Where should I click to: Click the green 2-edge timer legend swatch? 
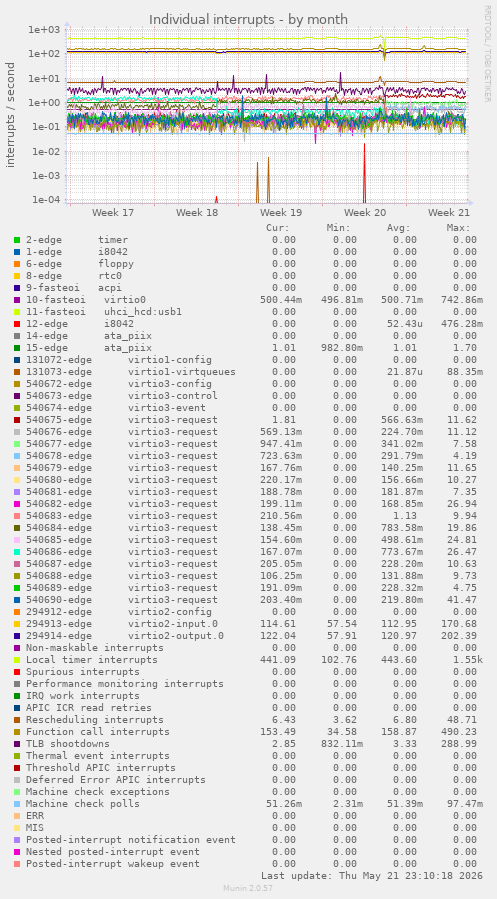point(17,240)
